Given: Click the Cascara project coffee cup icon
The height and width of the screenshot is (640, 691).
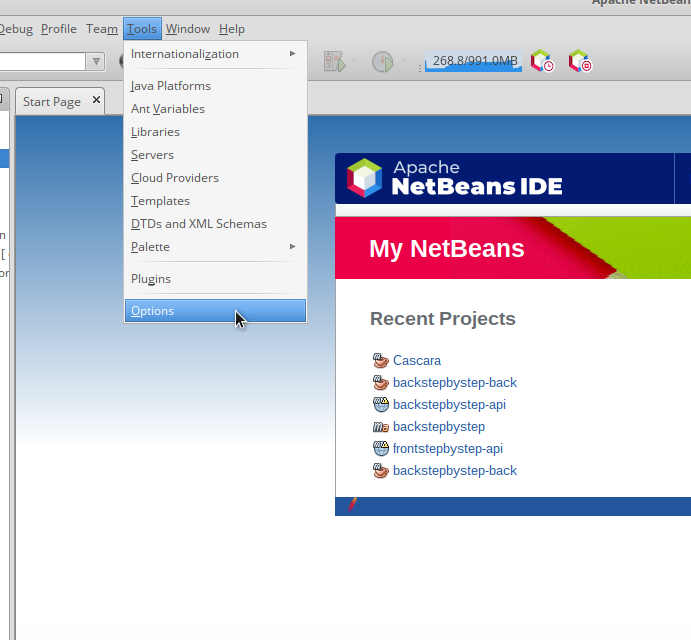Looking at the screenshot, I should 381,361.
